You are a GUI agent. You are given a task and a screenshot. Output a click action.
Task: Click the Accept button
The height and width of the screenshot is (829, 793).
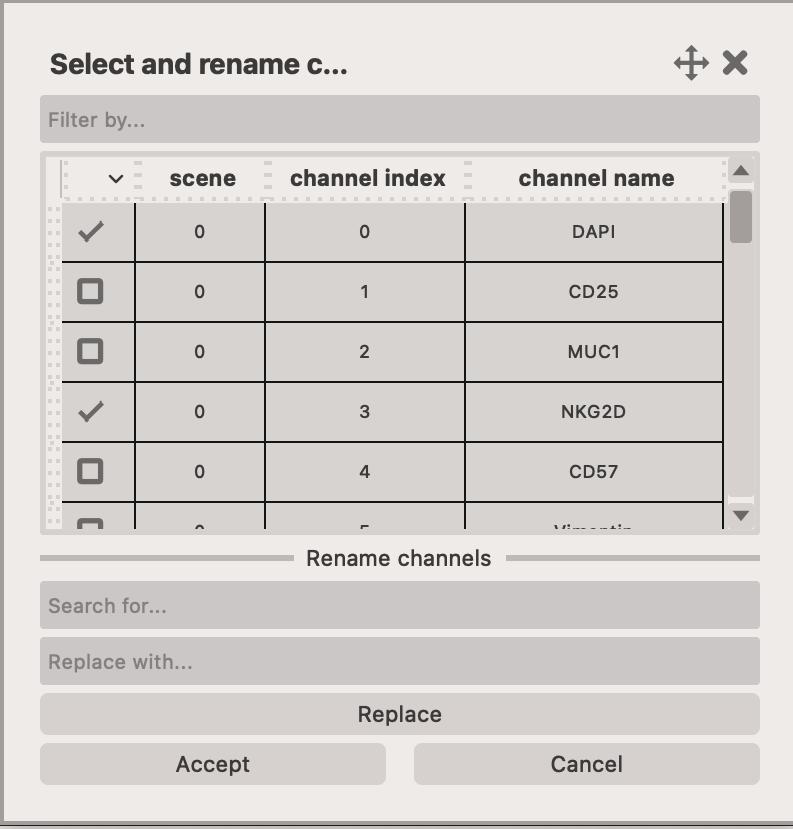click(212, 763)
